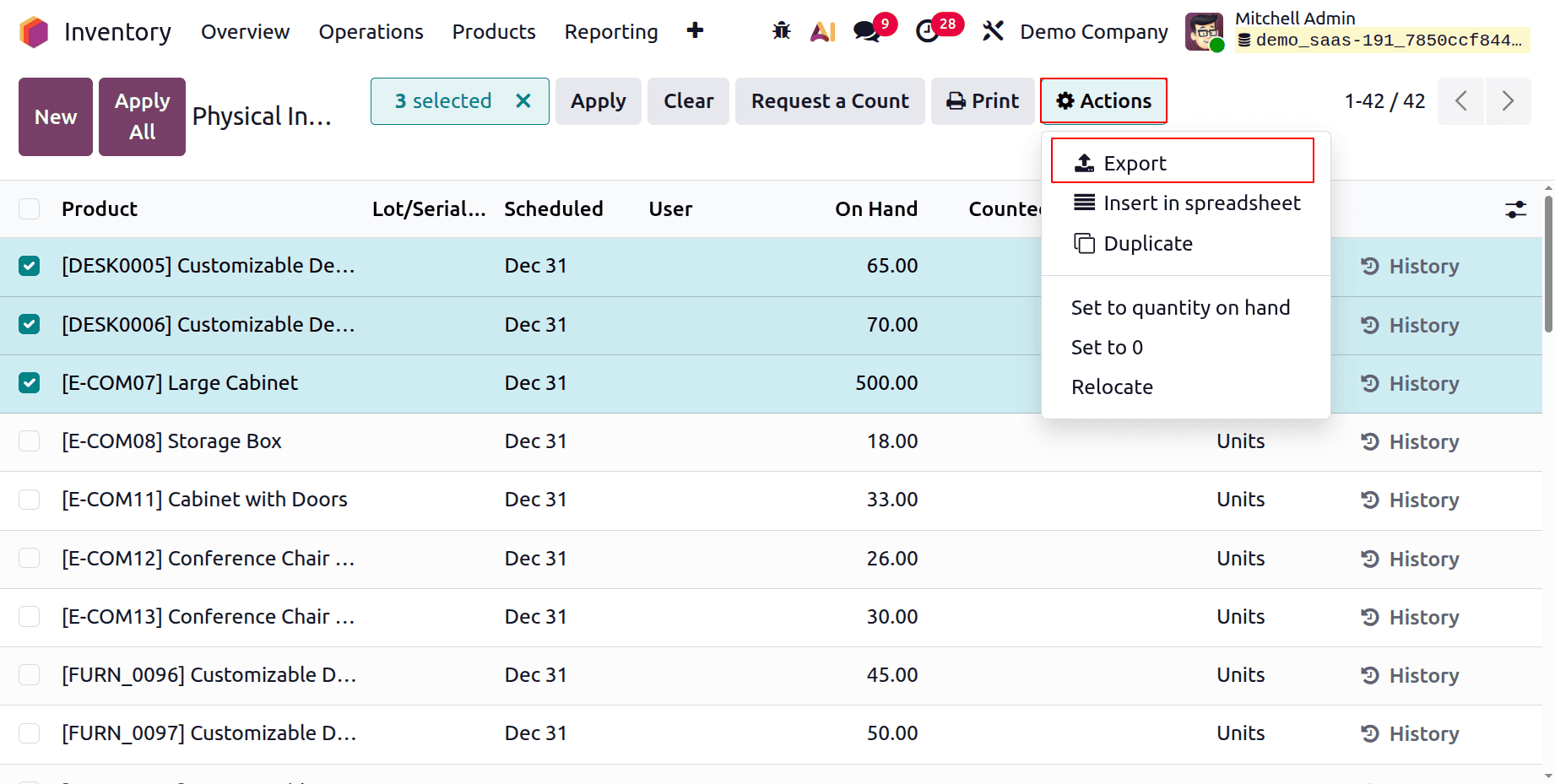Select all rows with the header checkbox
This screenshot has height=784, width=1555.
point(29,208)
